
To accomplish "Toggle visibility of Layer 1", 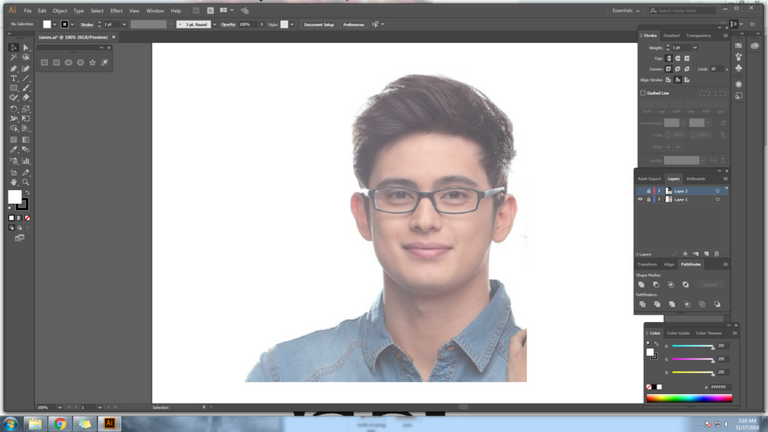I will click(x=641, y=199).
